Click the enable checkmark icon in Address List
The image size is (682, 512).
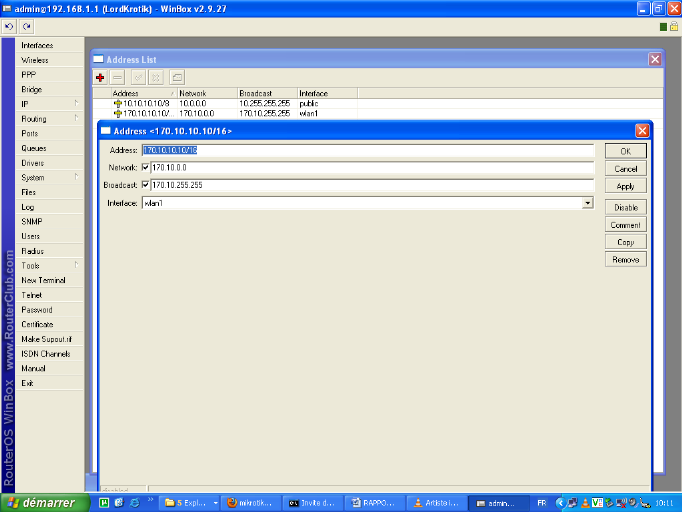click(x=138, y=78)
